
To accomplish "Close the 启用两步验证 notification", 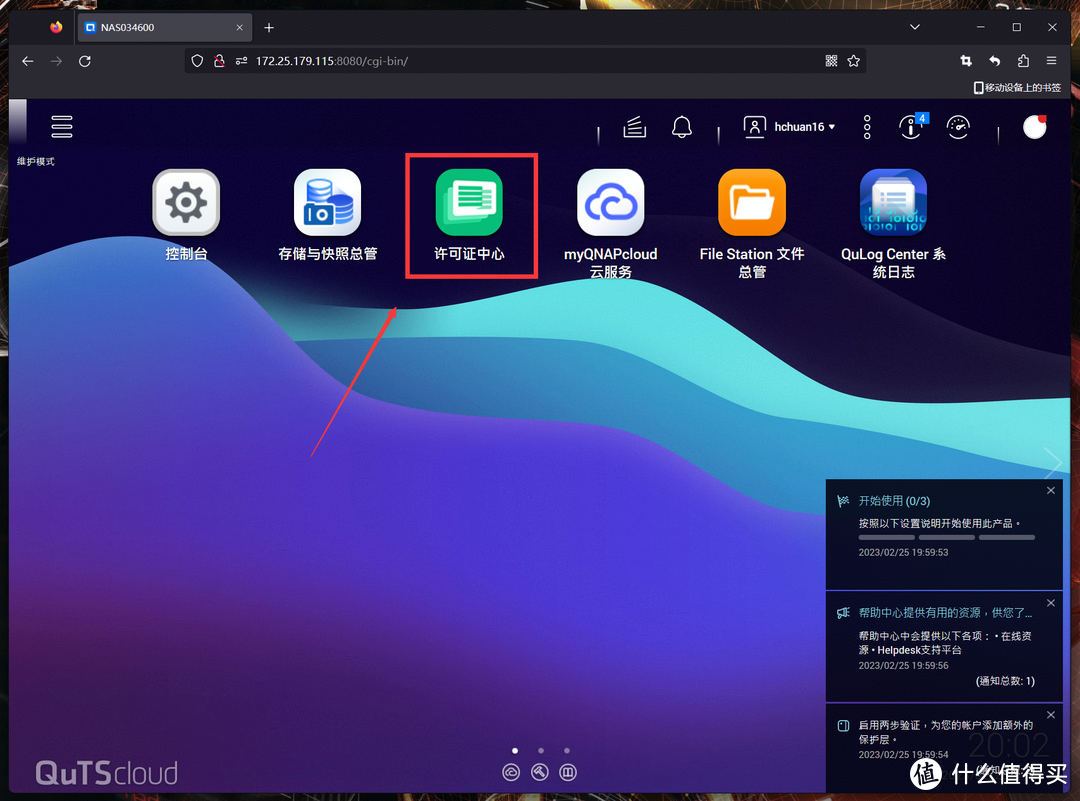I will [x=1050, y=715].
